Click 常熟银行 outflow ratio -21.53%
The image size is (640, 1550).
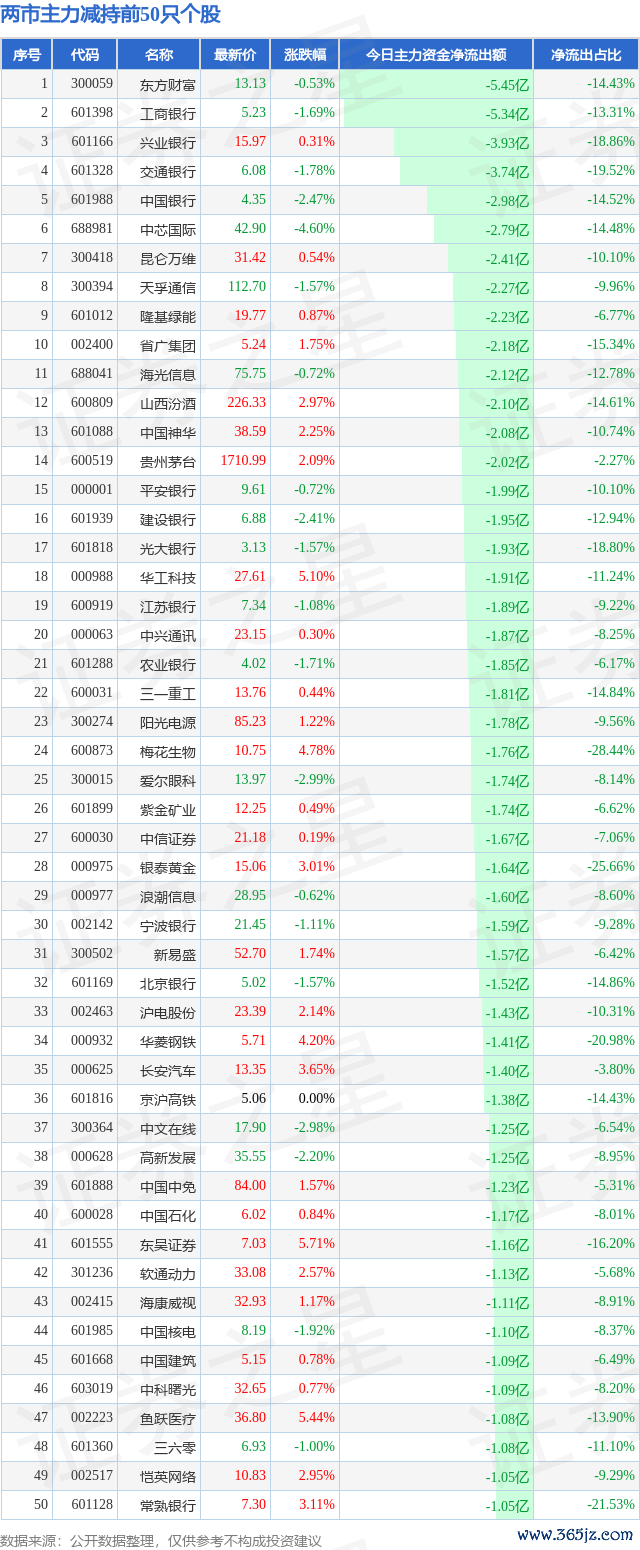(x=610, y=1505)
